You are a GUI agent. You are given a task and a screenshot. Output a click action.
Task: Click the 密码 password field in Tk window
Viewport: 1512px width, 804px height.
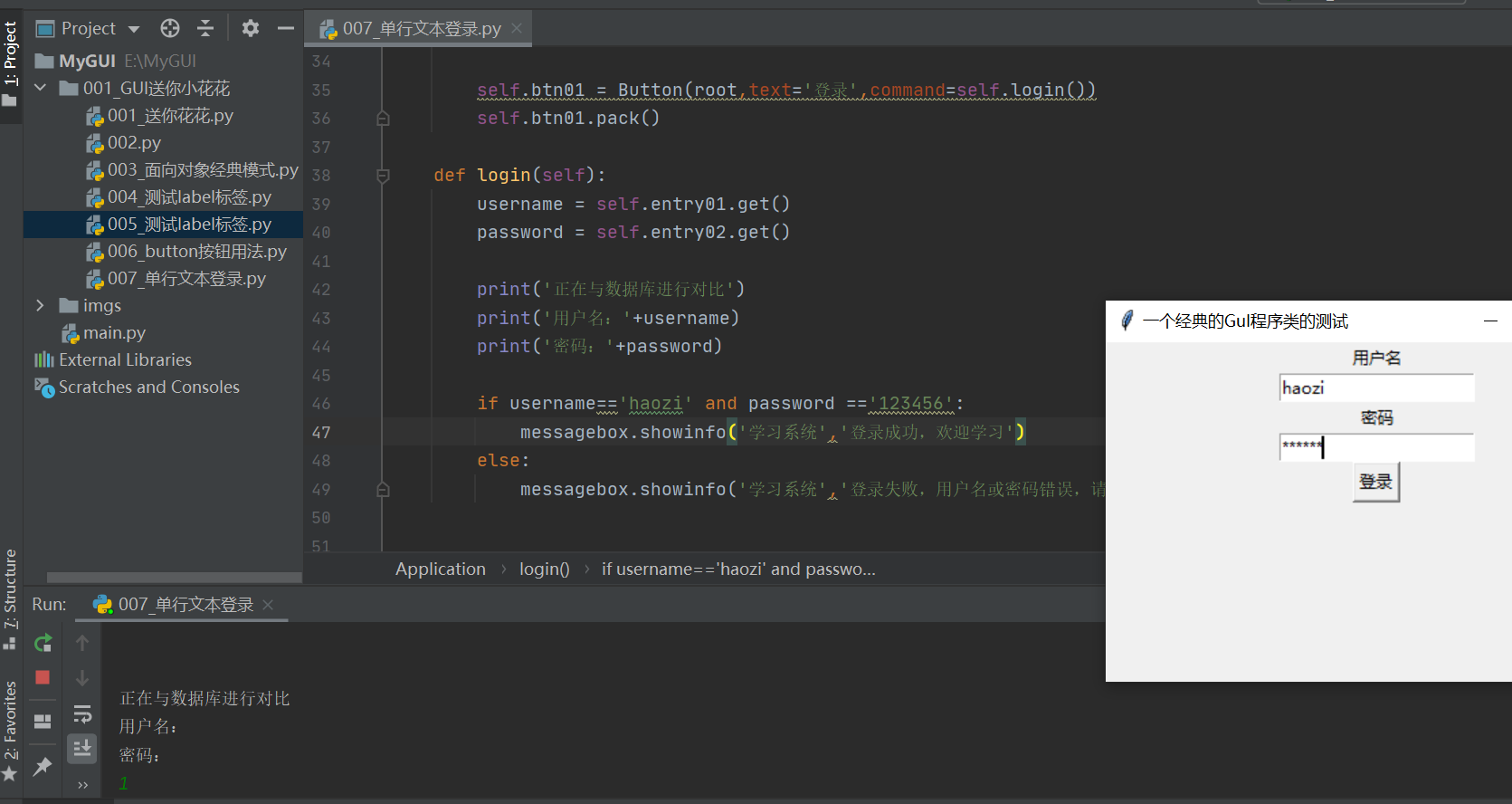click(1376, 447)
